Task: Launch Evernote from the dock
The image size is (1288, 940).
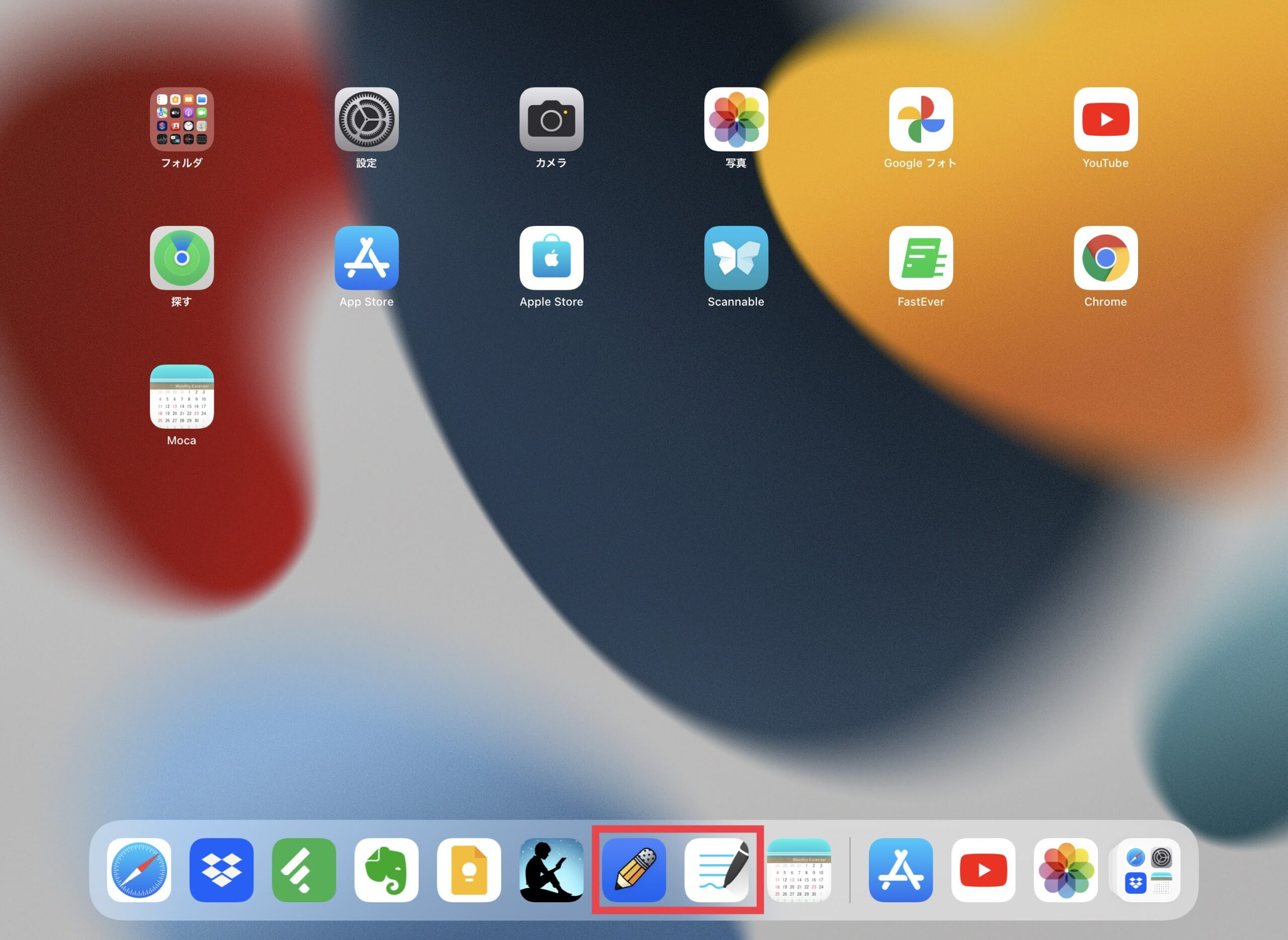Action: point(386,870)
